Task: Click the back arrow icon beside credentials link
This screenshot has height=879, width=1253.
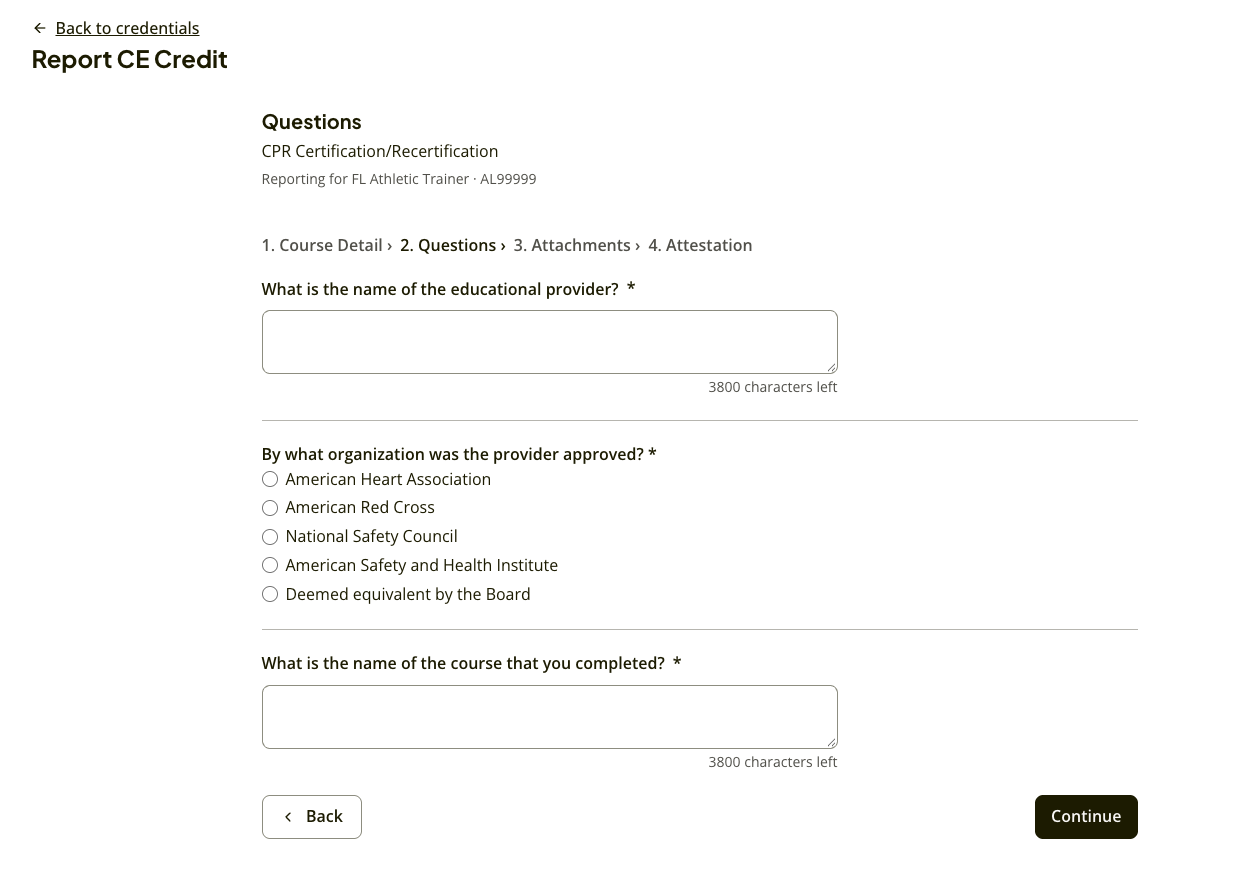Action: pyautogui.click(x=40, y=28)
